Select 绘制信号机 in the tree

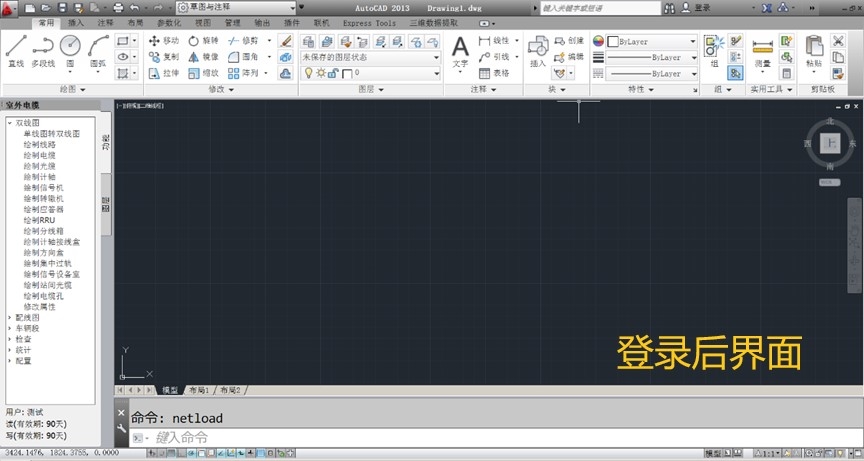coord(44,188)
